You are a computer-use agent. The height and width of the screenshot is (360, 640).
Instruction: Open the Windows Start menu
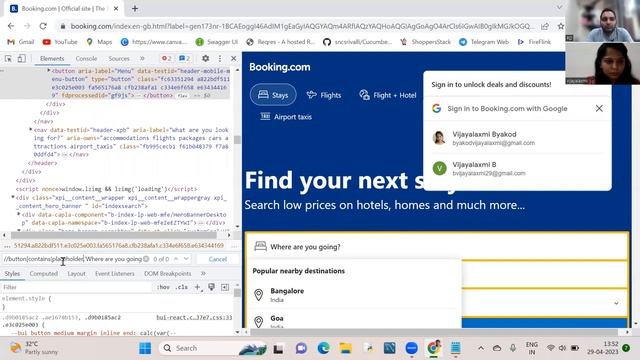tap(145, 348)
